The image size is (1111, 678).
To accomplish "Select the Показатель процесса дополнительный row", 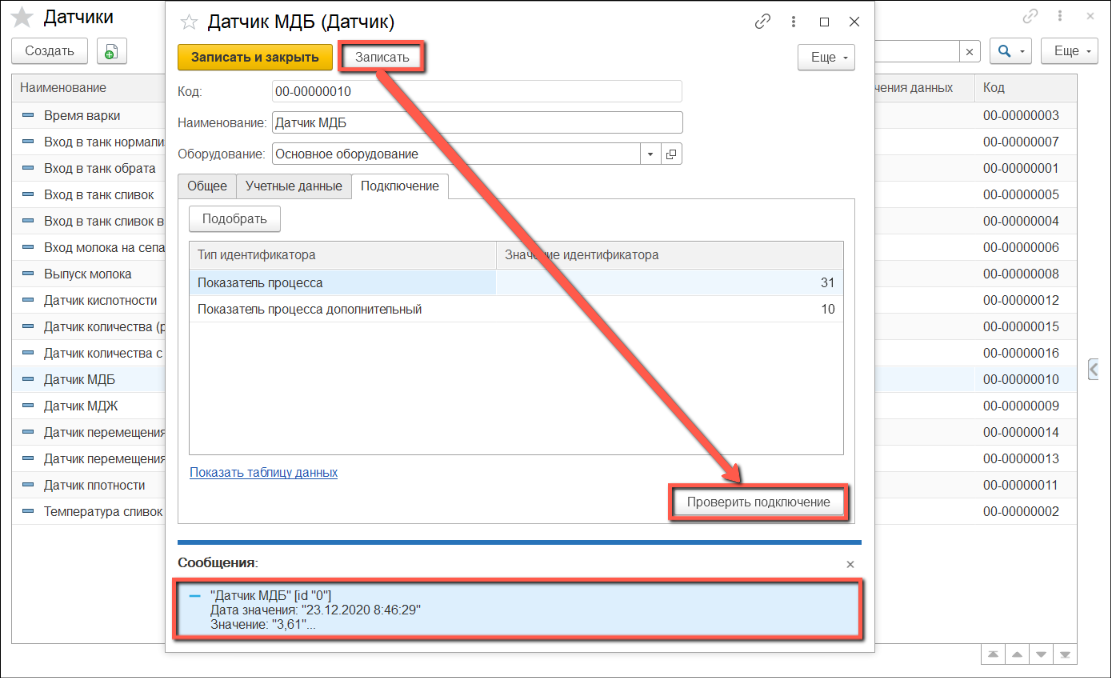I will (x=310, y=310).
